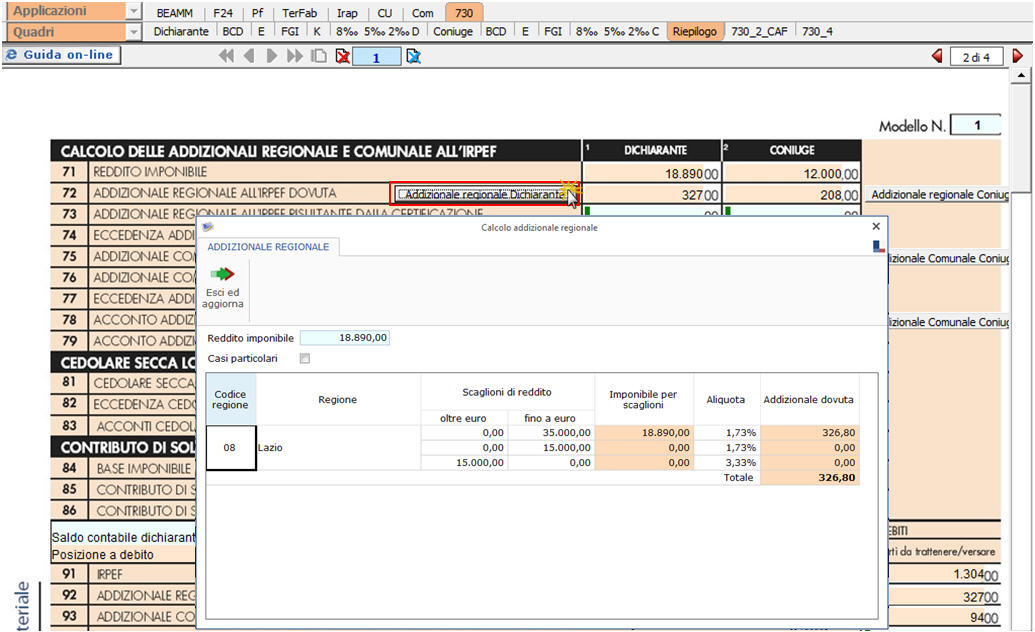
Task: Open the 730_4 tab
Action: click(817, 31)
